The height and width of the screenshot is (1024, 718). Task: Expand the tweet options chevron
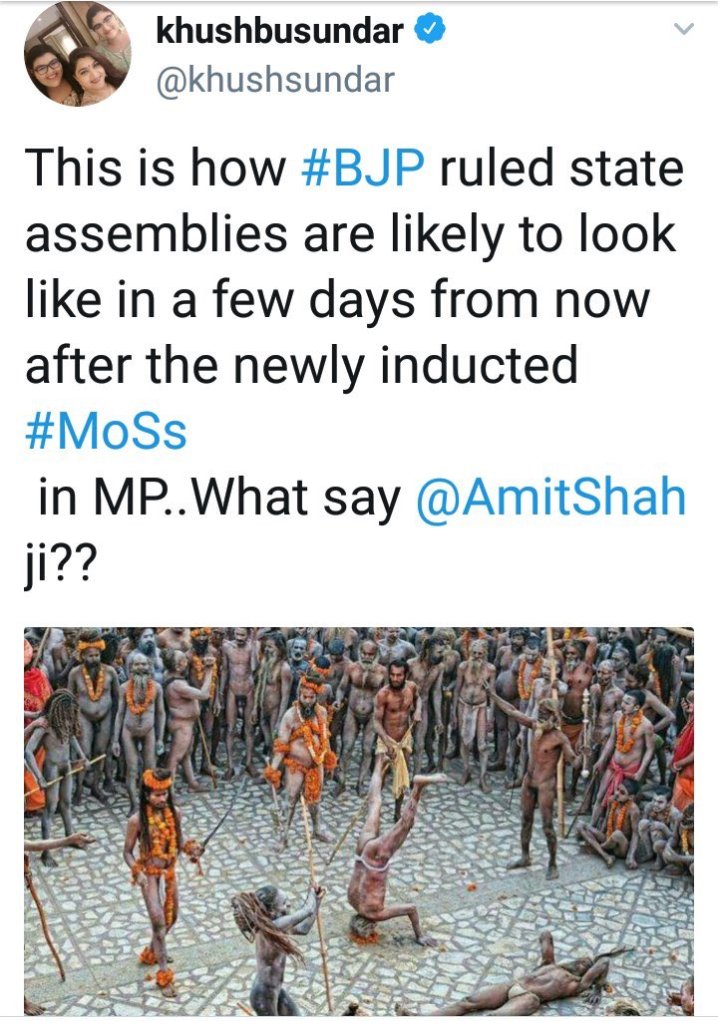[684, 30]
